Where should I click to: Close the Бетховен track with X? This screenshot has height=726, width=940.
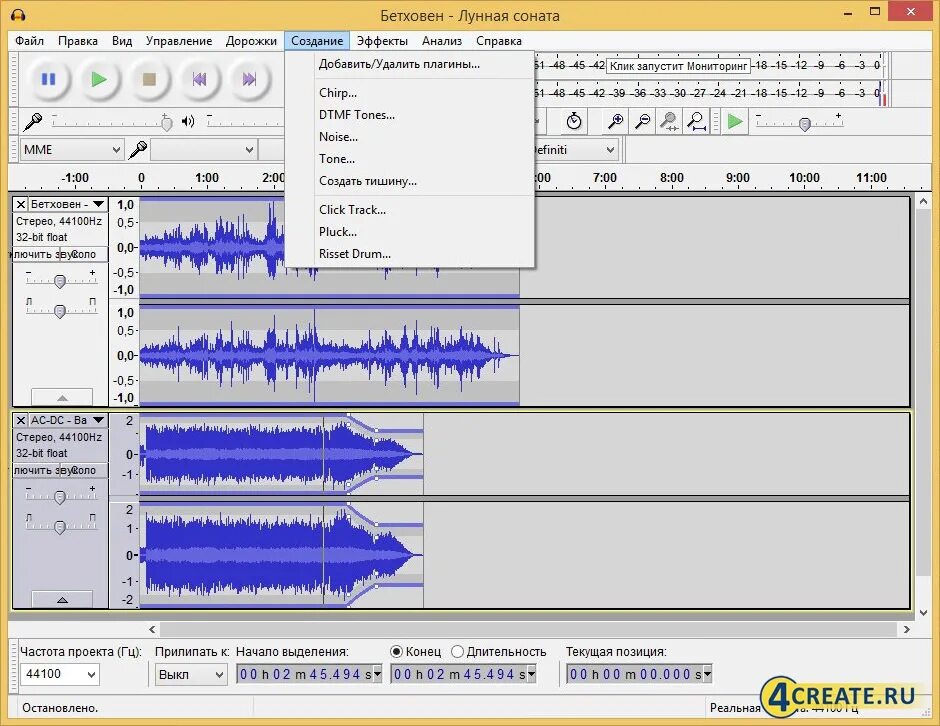(x=20, y=204)
